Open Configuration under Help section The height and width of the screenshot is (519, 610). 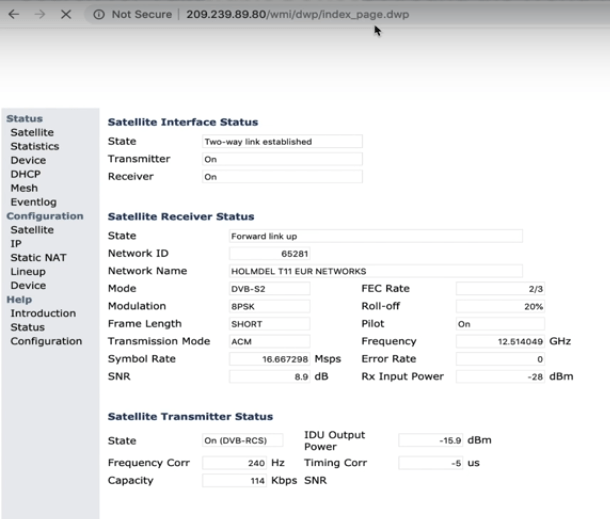(46, 342)
